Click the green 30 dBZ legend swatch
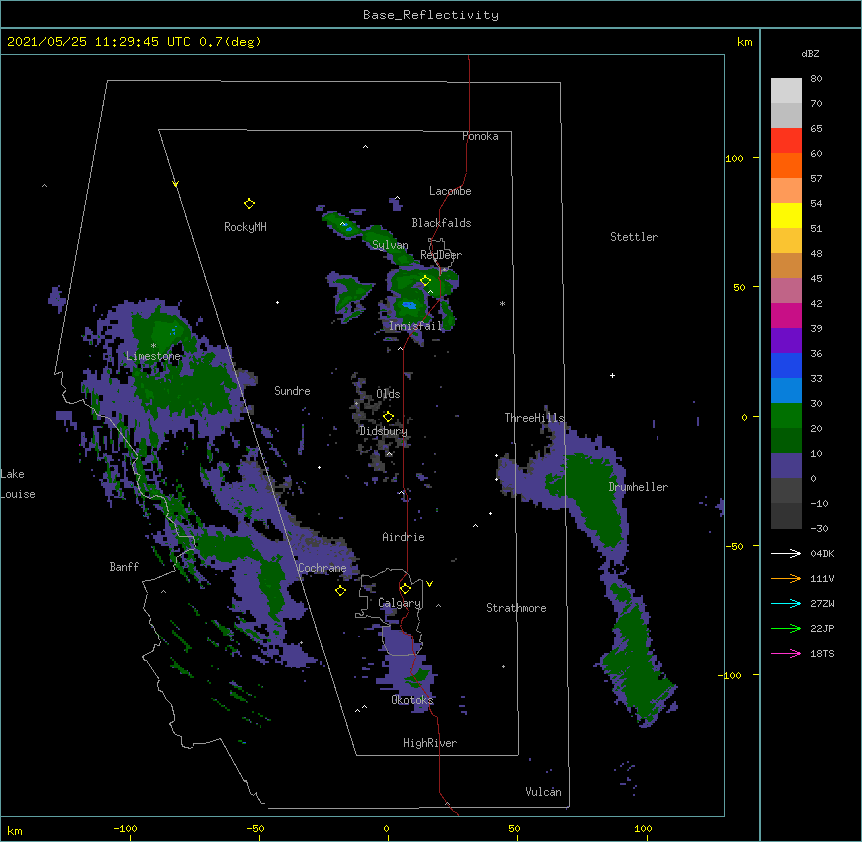 coord(786,416)
